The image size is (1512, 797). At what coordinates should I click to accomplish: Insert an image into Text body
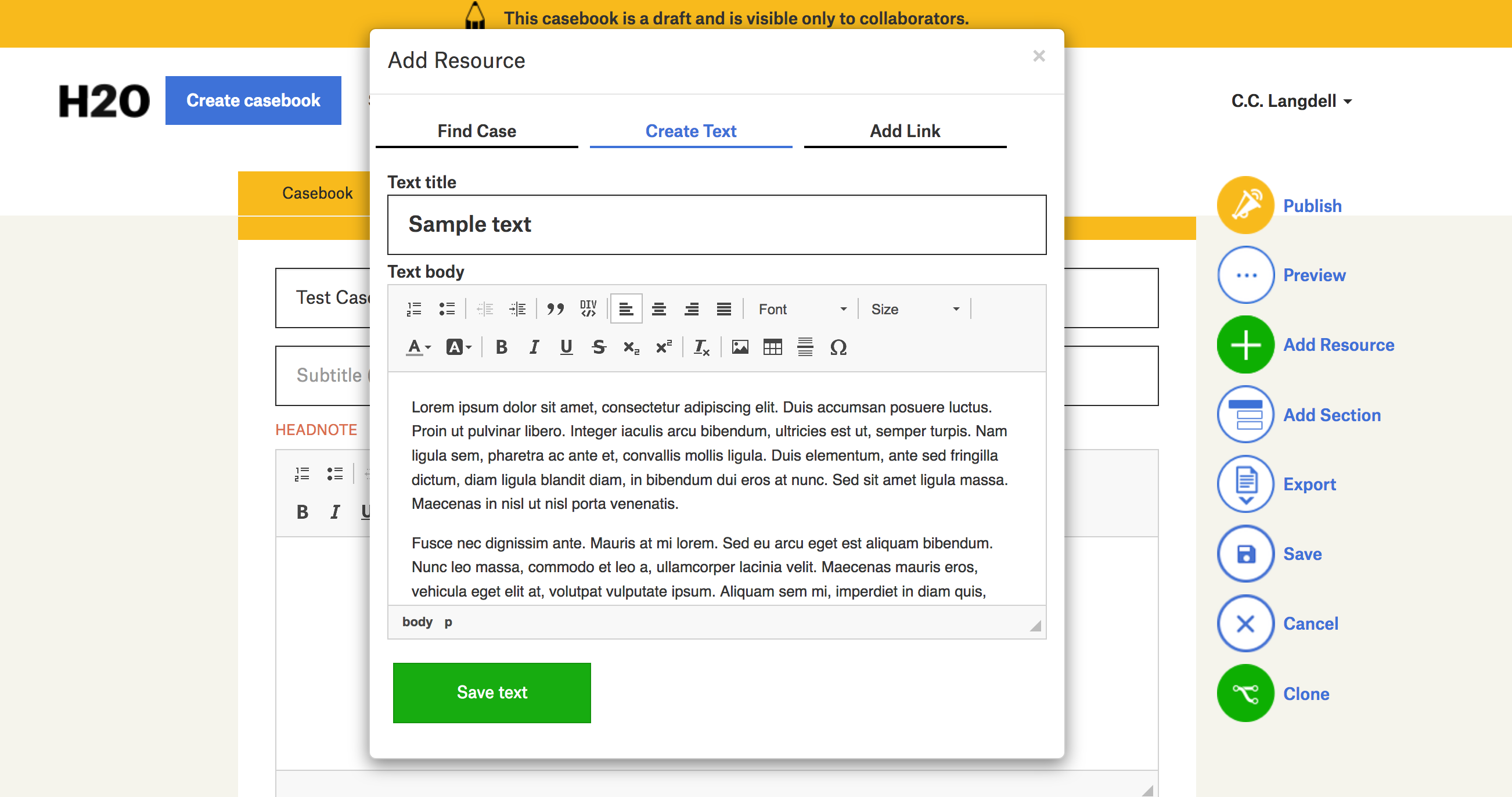click(x=740, y=347)
